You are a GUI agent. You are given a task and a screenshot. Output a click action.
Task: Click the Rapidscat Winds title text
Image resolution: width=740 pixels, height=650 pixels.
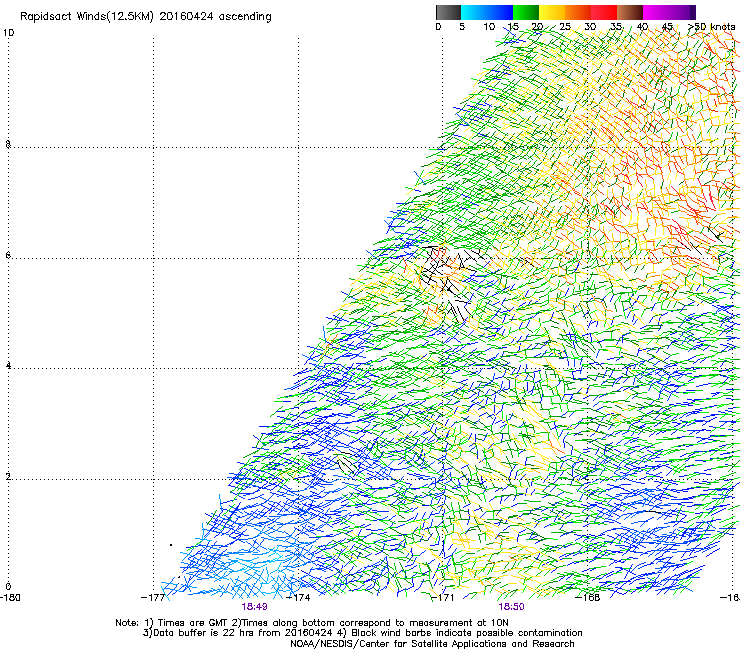click(145, 17)
